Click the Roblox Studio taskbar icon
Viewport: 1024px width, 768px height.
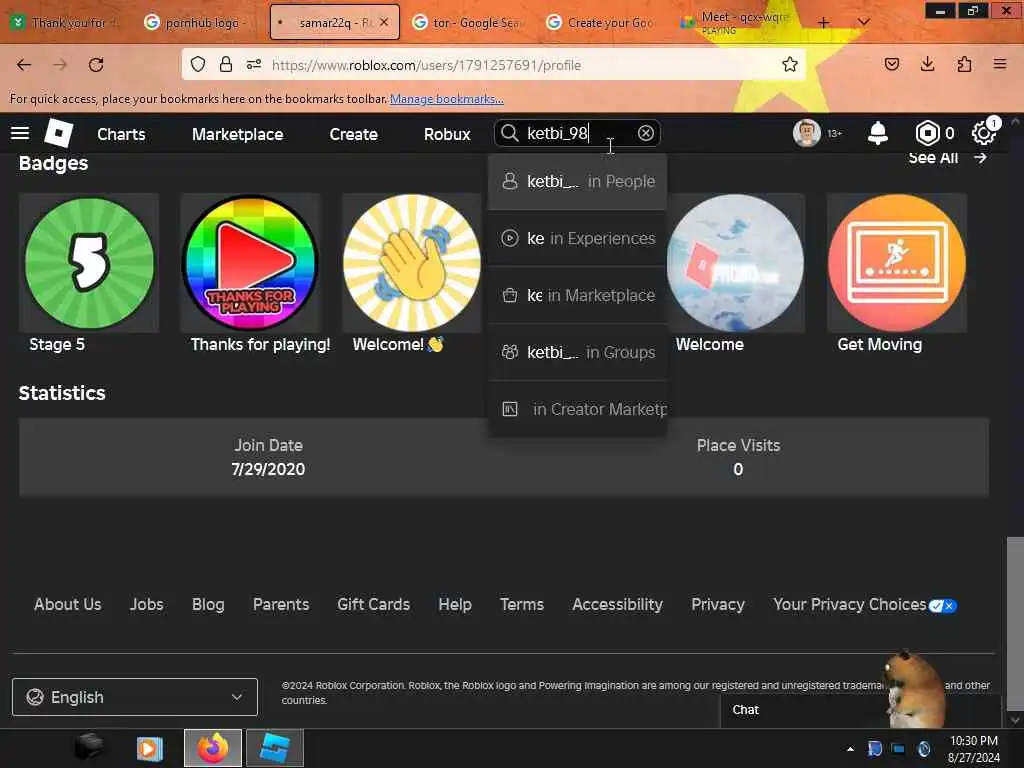(x=274, y=748)
